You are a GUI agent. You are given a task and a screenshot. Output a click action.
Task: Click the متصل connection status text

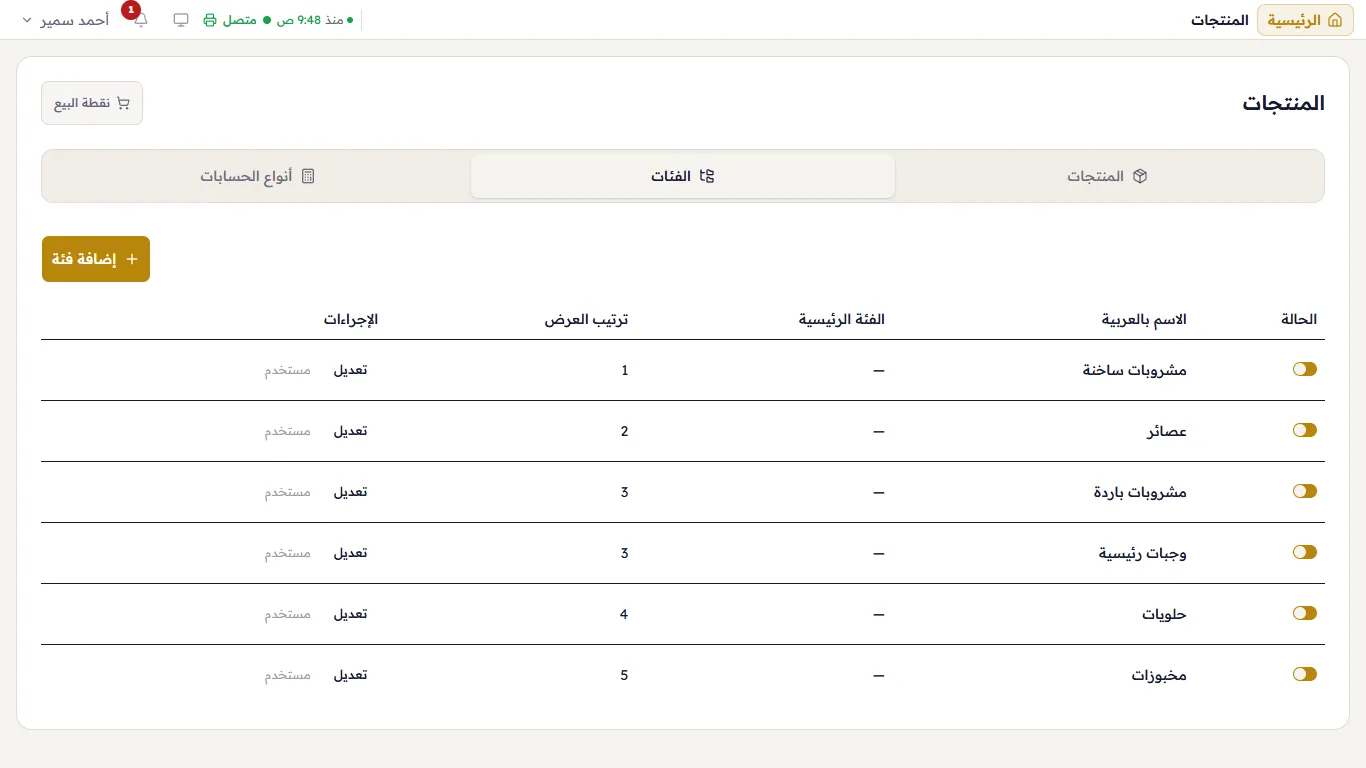pos(239,20)
